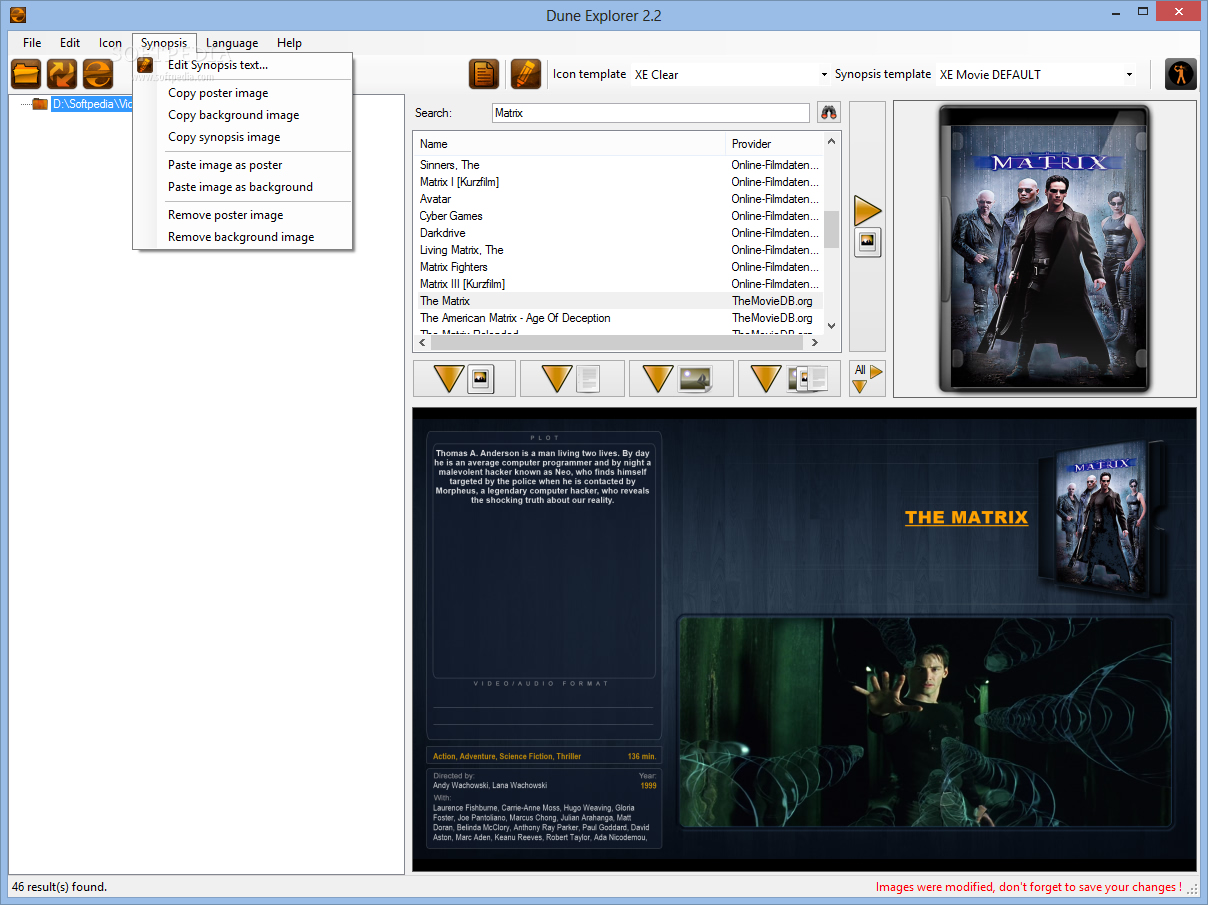Click the down-arrow images and text combined button
1208x905 pixels.
(789, 379)
